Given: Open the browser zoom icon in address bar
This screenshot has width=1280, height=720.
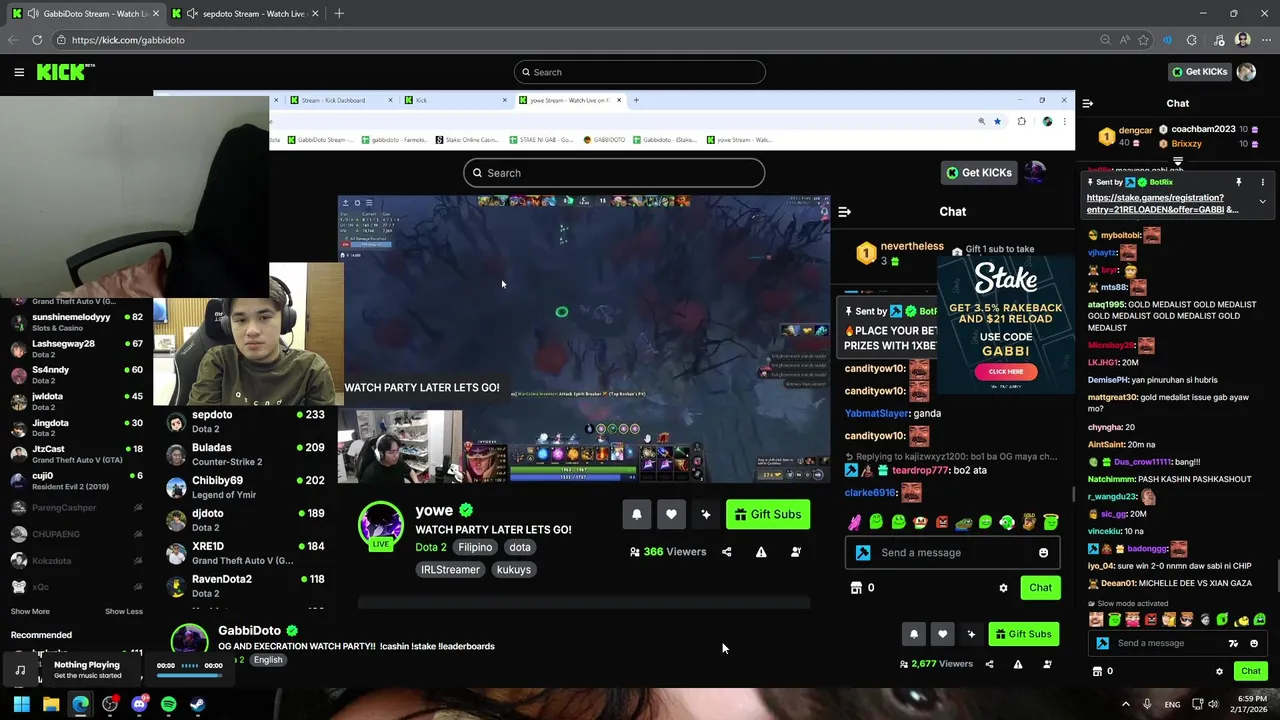Looking at the screenshot, I should click(x=1105, y=40).
